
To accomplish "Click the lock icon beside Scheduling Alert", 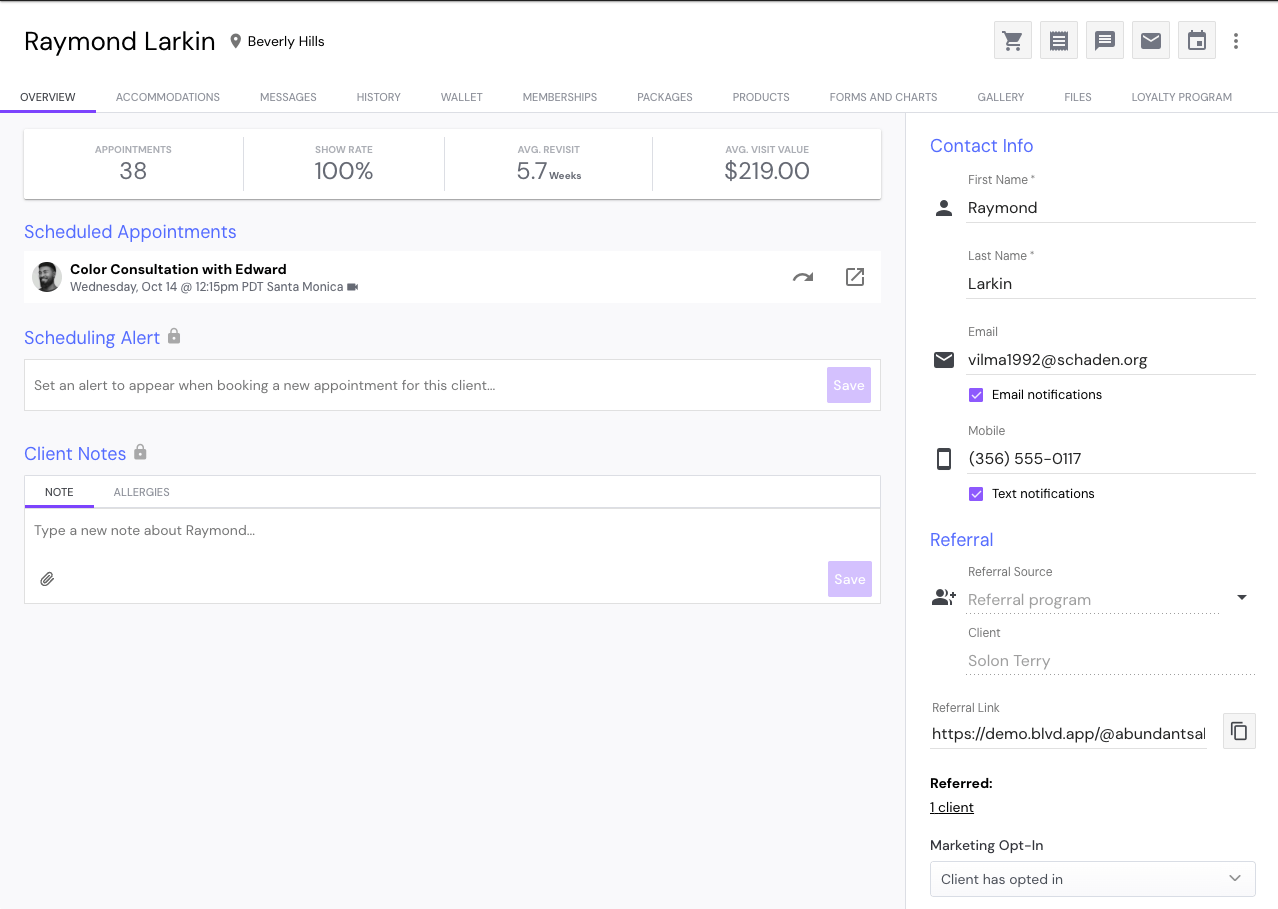I will coord(174,336).
